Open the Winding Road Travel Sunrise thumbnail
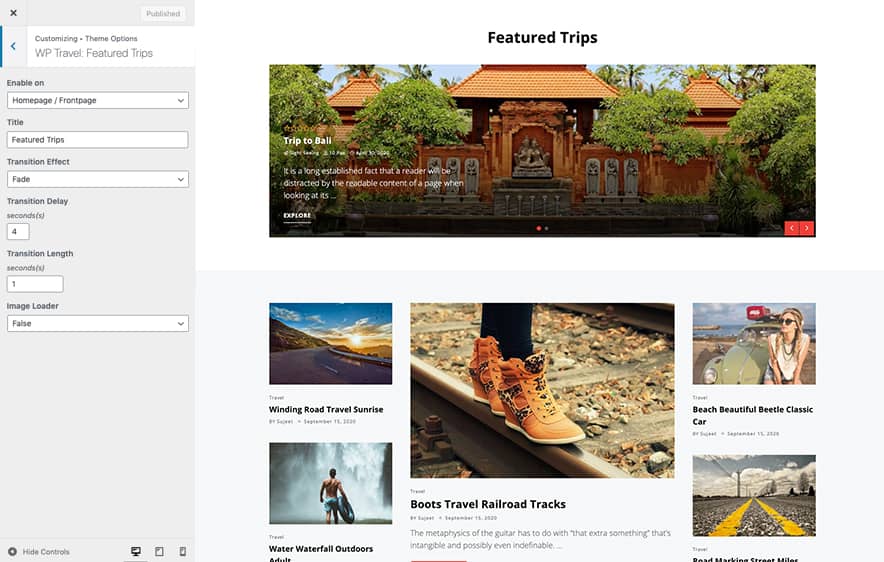Image resolution: width=884 pixels, height=562 pixels. 330,344
